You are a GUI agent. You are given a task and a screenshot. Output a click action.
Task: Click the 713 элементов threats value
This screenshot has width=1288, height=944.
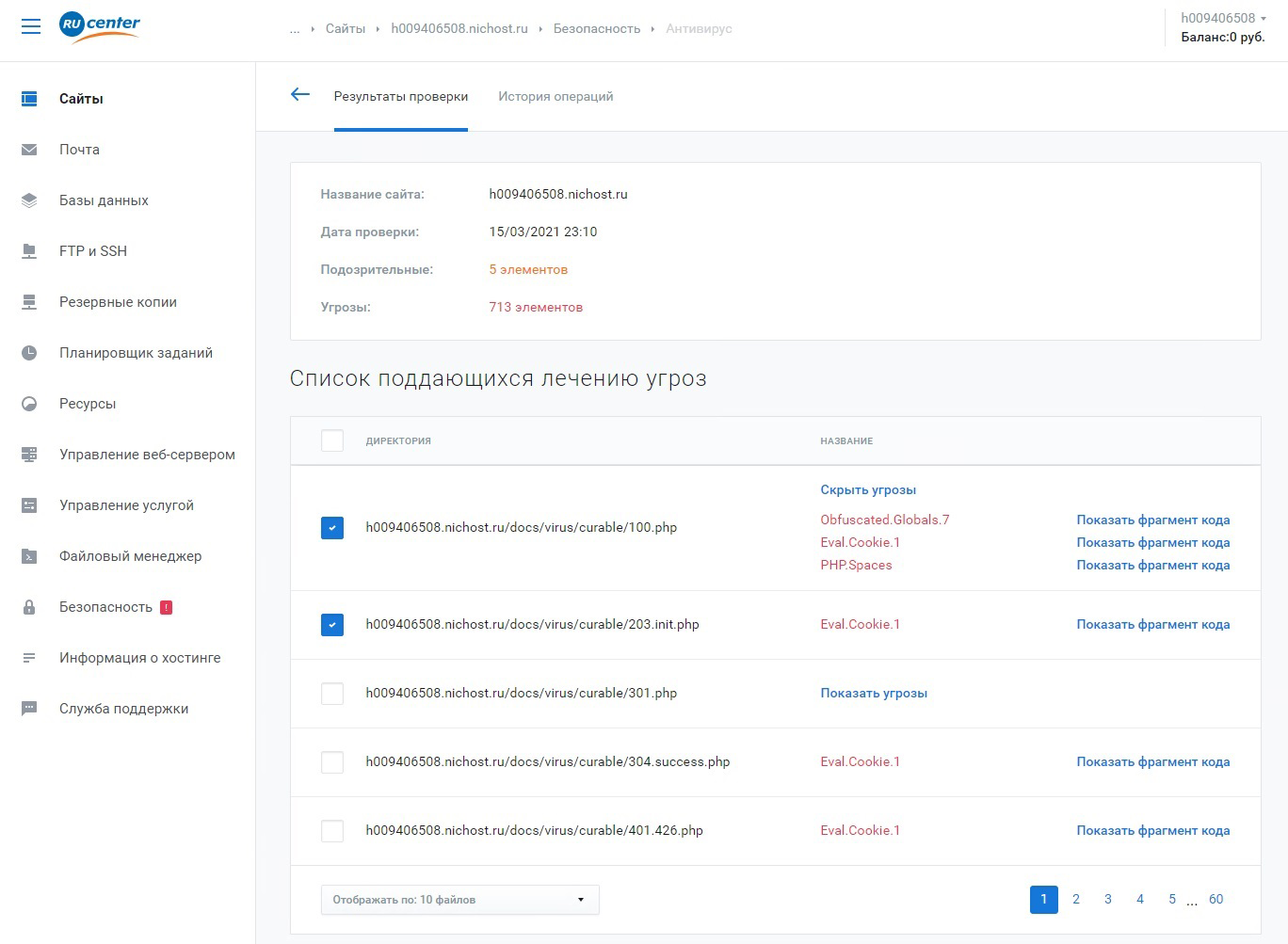[x=536, y=307]
